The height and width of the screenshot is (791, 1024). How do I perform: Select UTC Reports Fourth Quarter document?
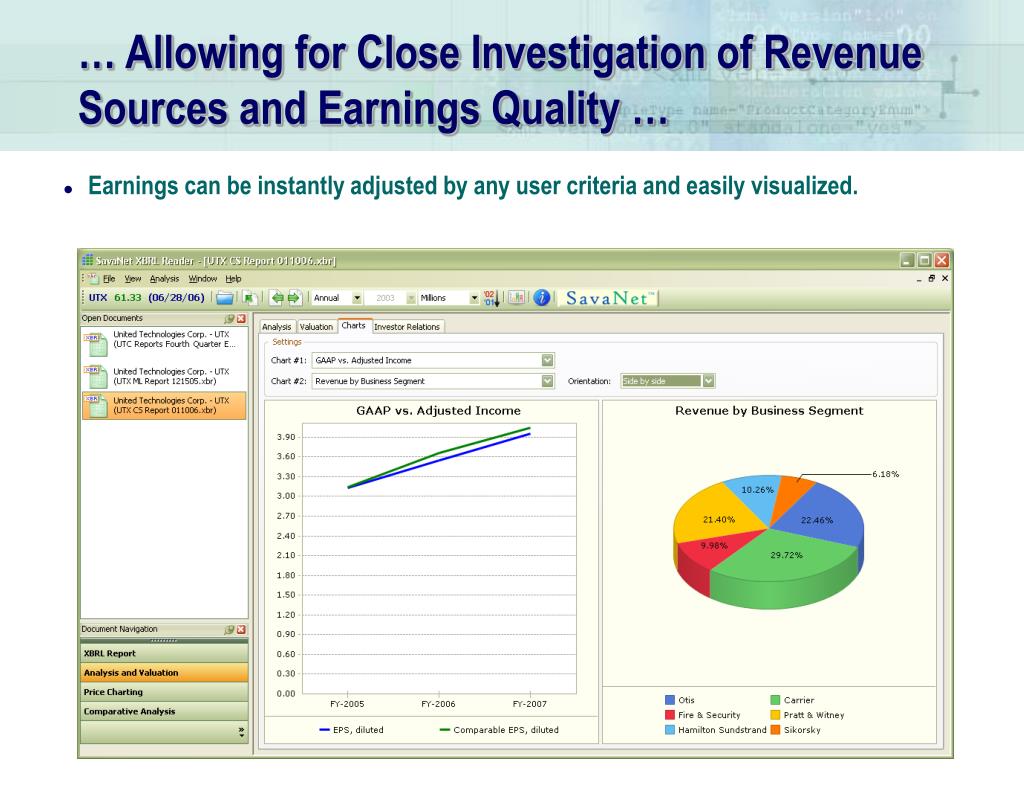[164, 344]
